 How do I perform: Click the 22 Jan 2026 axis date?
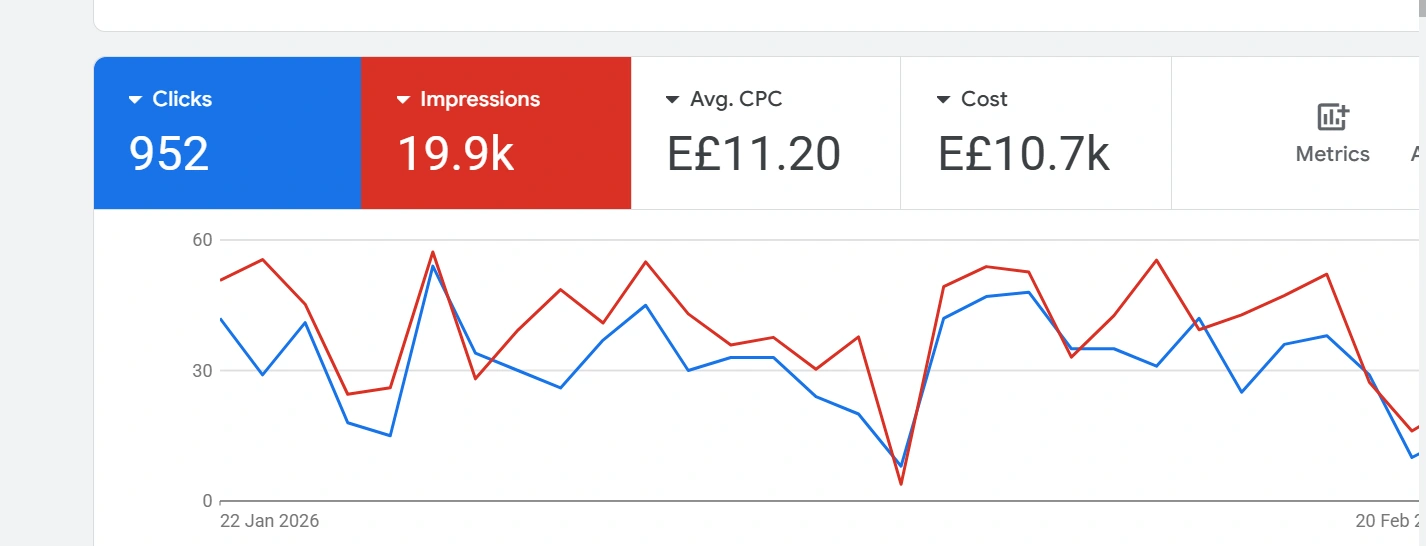pos(269,521)
